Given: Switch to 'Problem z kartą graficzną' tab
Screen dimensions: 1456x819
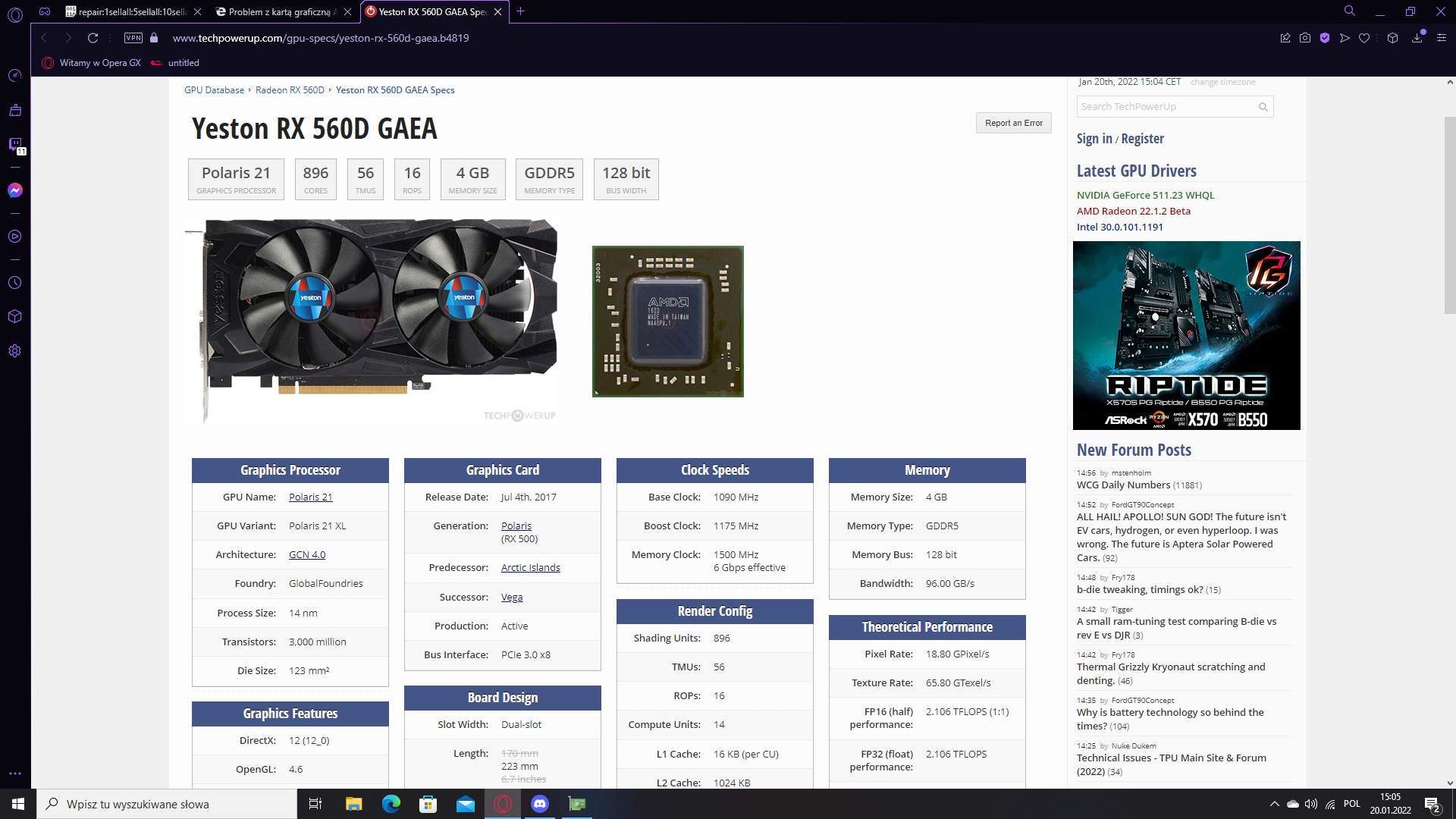Looking at the screenshot, I should coord(282,12).
